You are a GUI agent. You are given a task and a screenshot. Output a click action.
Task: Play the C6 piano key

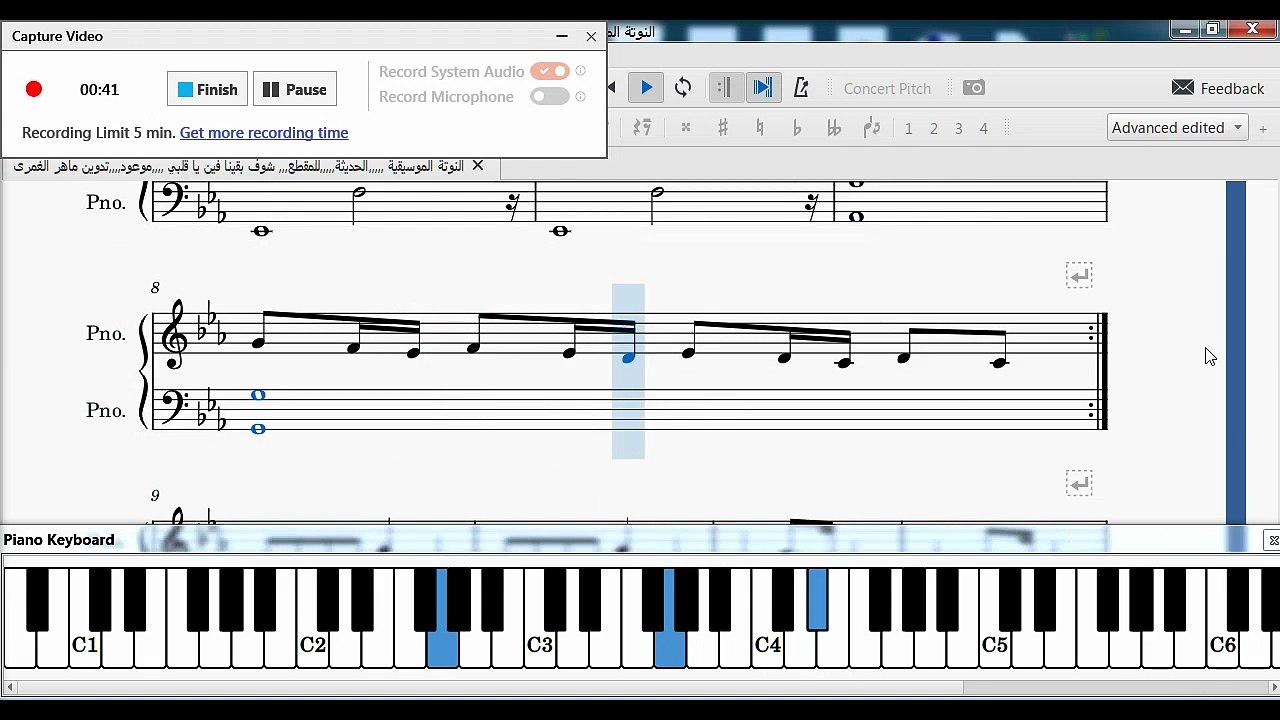pyautogui.click(x=1223, y=645)
